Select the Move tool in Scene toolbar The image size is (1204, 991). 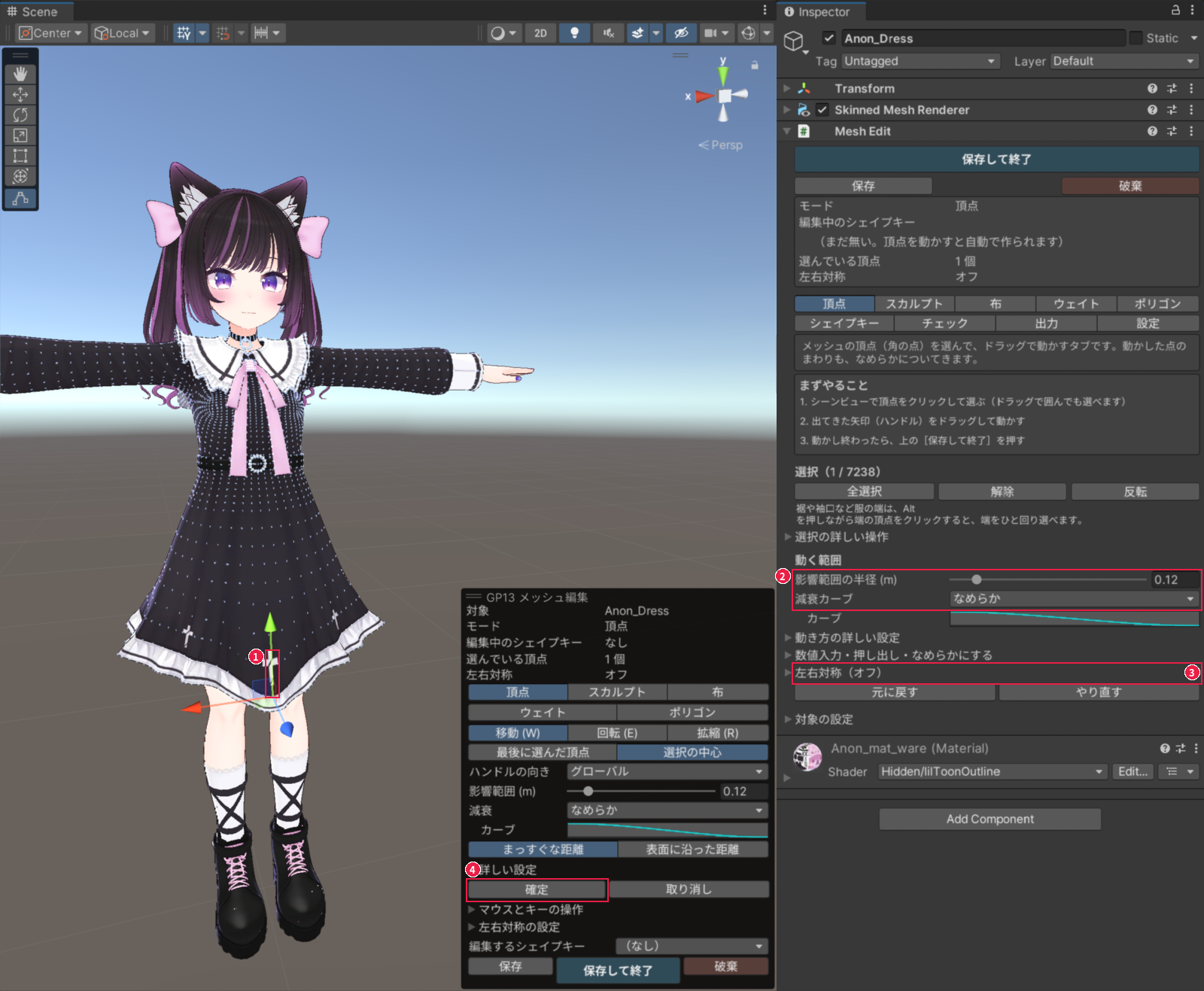click(x=20, y=94)
